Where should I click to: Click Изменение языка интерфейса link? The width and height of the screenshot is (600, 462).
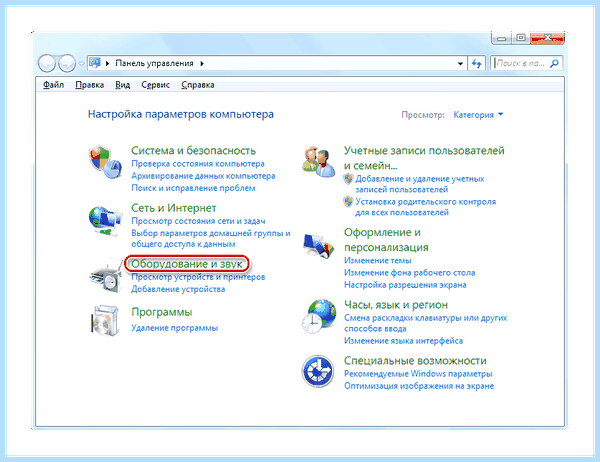403,341
